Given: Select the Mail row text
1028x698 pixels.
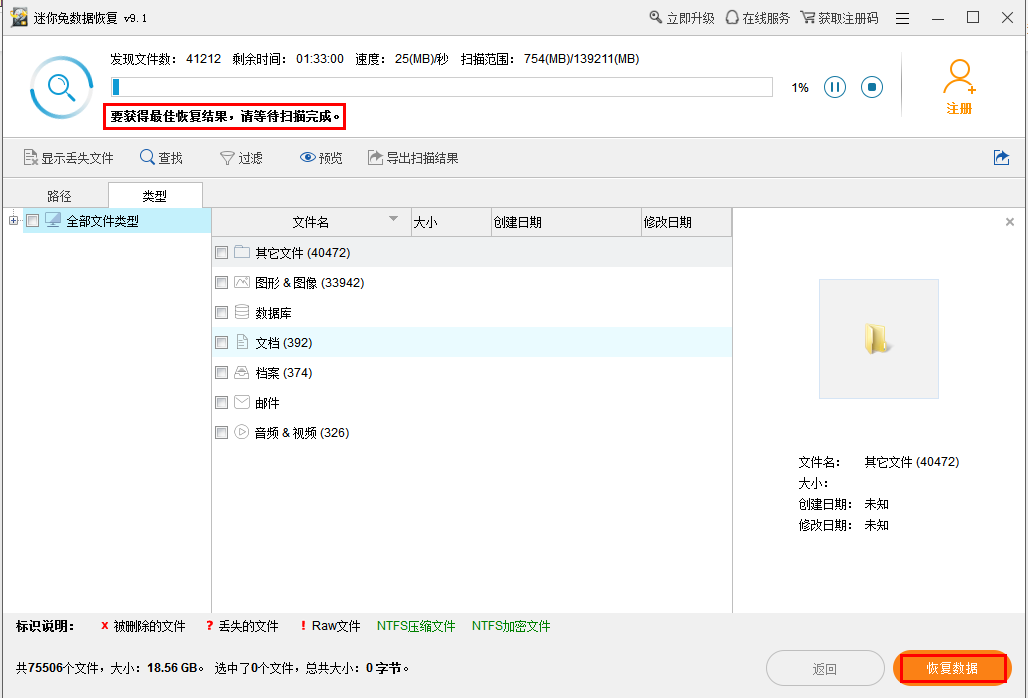Looking at the screenshot, I should point(267,403).
